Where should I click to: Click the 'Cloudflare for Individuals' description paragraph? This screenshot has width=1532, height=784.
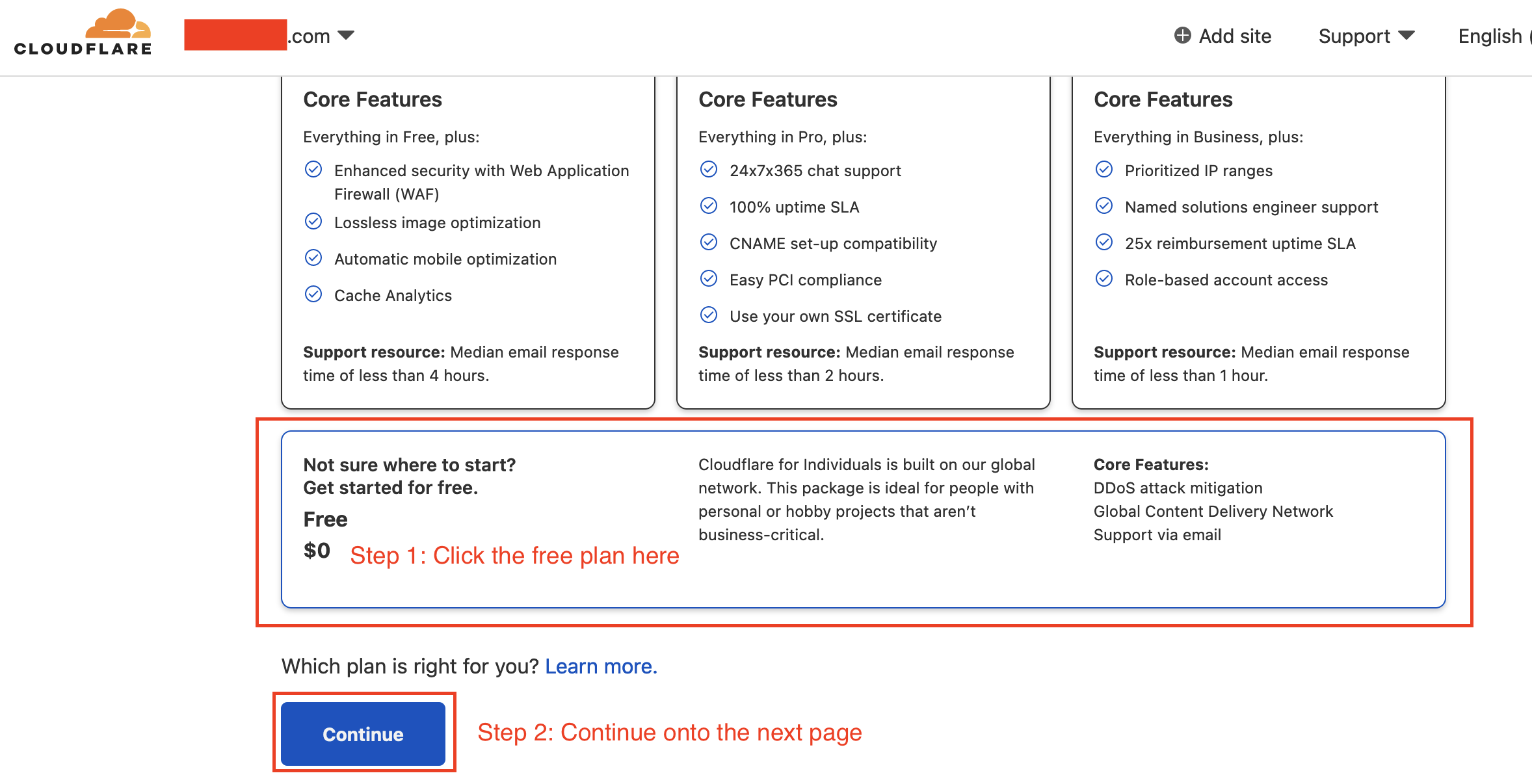[866, 500]
